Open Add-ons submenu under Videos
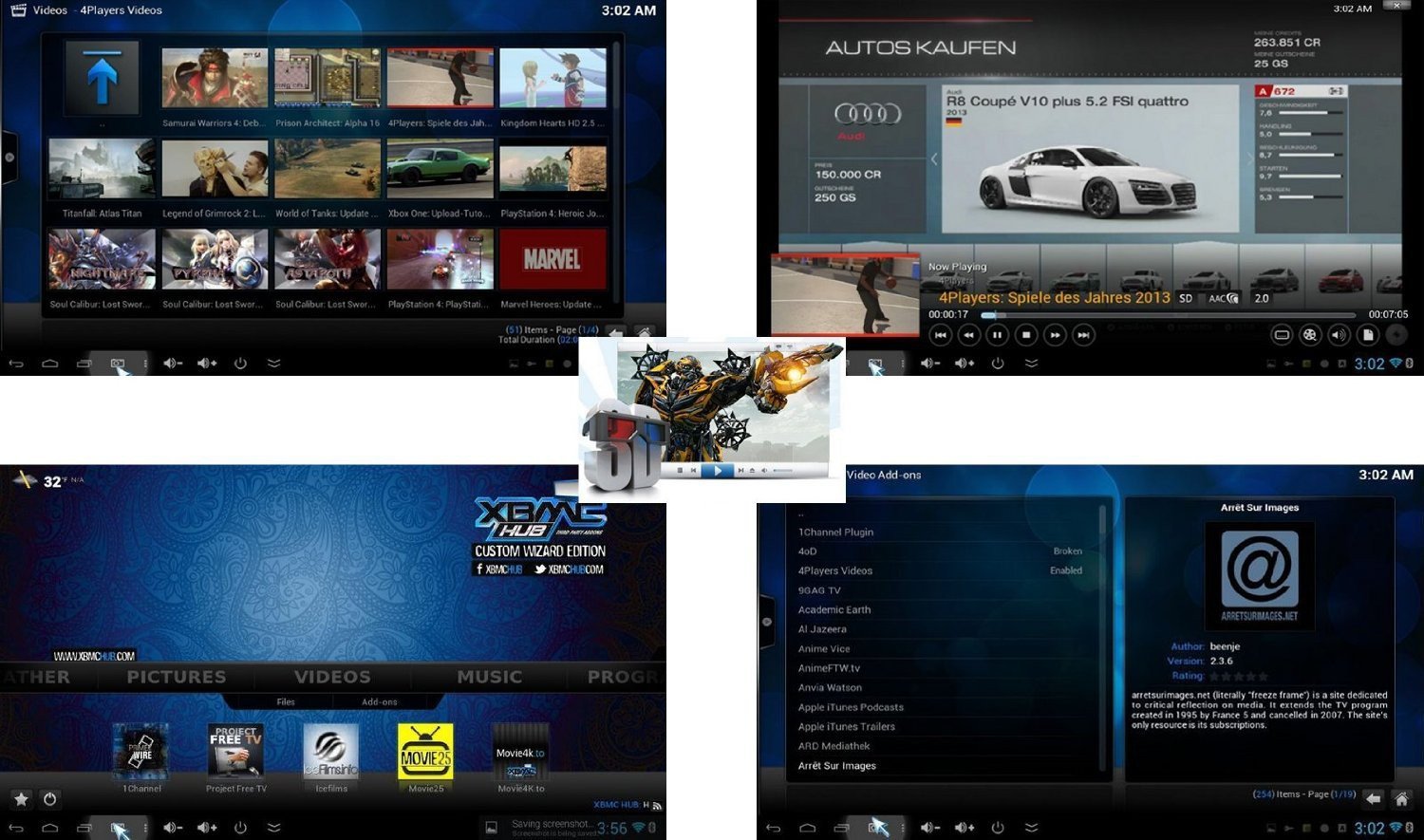Screen dimensions: 1424x840 coord(380,702)
